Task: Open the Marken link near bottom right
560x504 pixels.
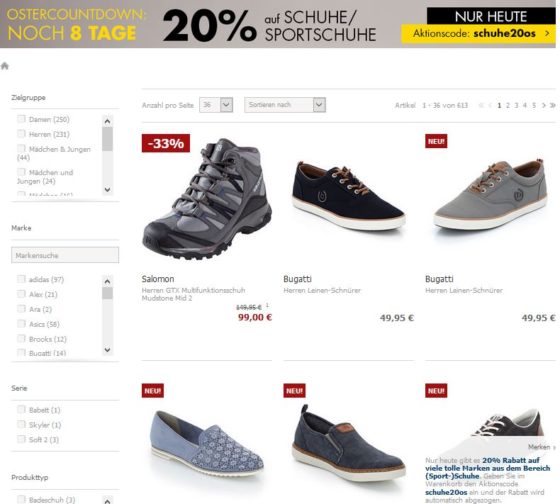Action: point(539,447)
